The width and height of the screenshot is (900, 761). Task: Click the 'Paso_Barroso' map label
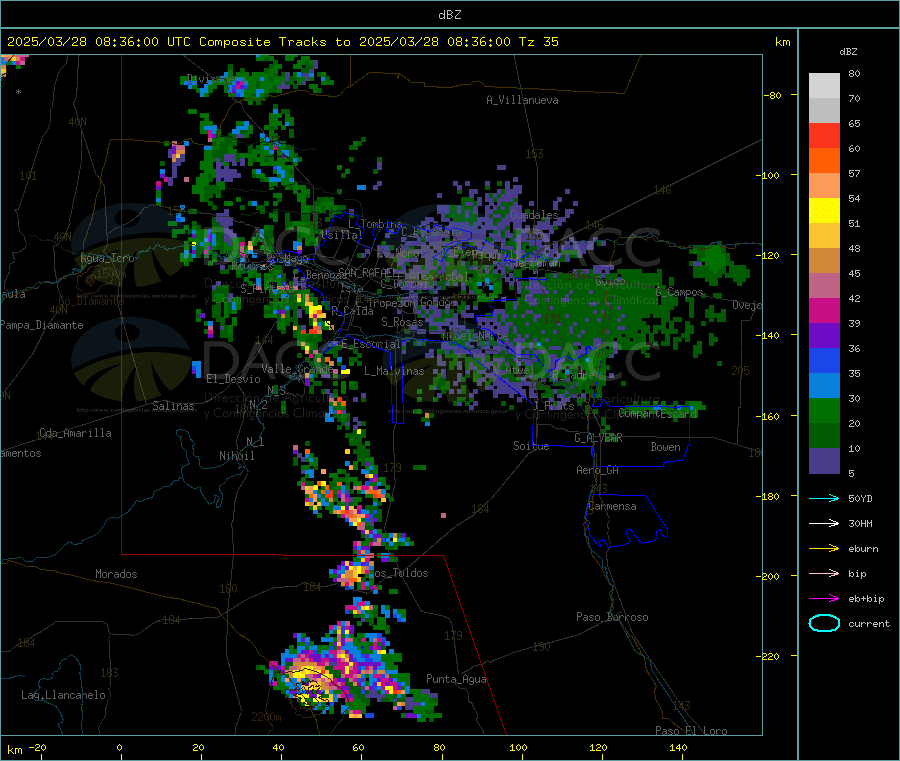click(x=612, y=617)
